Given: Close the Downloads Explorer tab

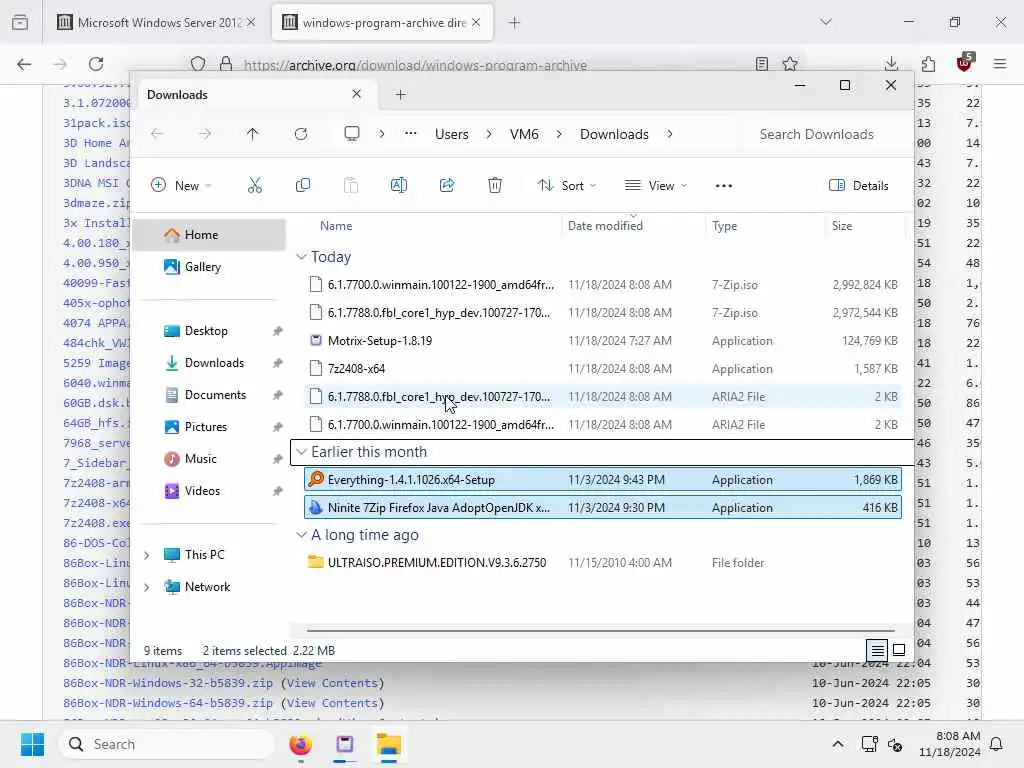Looking at the screenshot, I should [357, 94].
